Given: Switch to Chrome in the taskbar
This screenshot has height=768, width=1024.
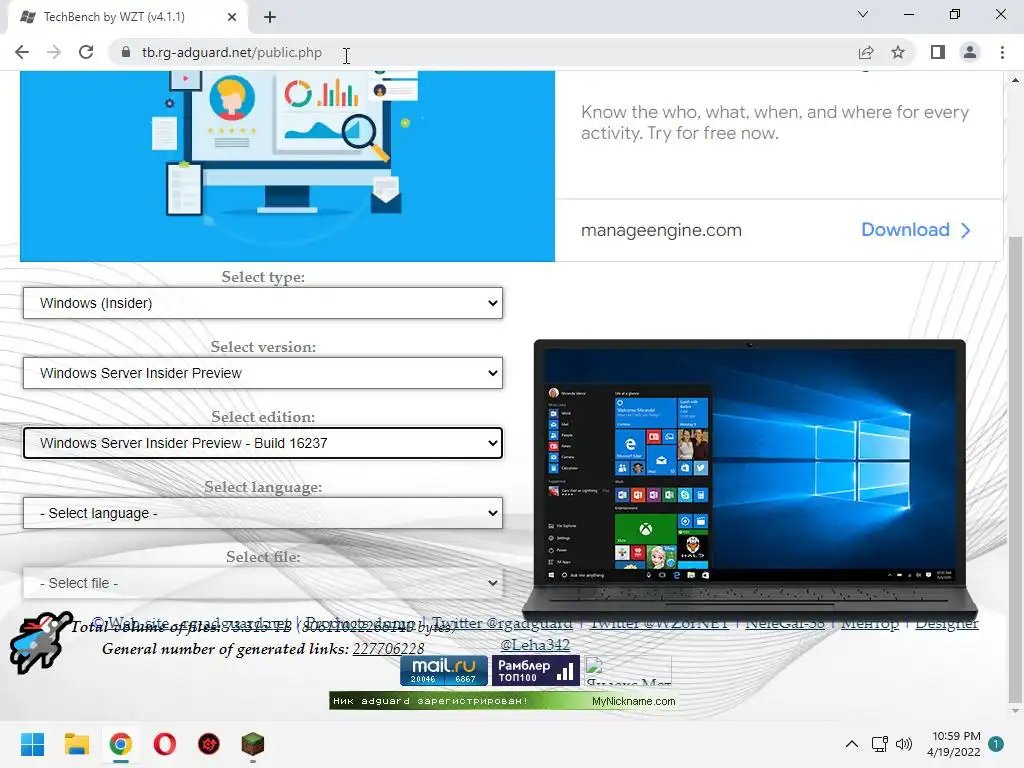Looking at the screenshot, I should pyautogui.click(x=121, y=744).
